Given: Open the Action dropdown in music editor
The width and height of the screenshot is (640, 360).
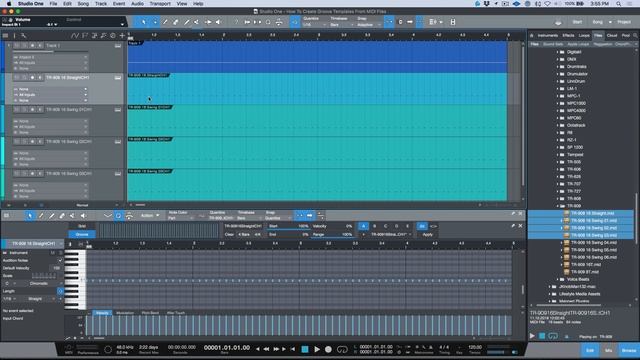Looking at the screenshot, I should click(x=150, y=216).
